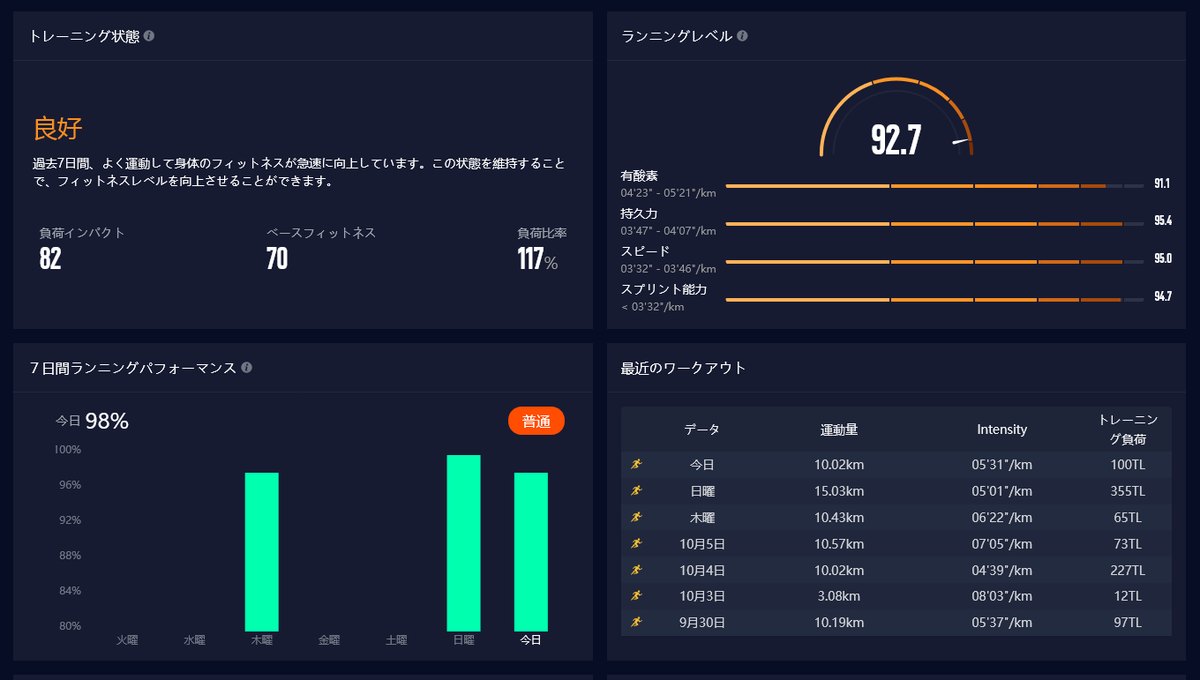Click running icon in 日曜 workout row
This screenshot has height=680, width=1200.
pos(636,491)
